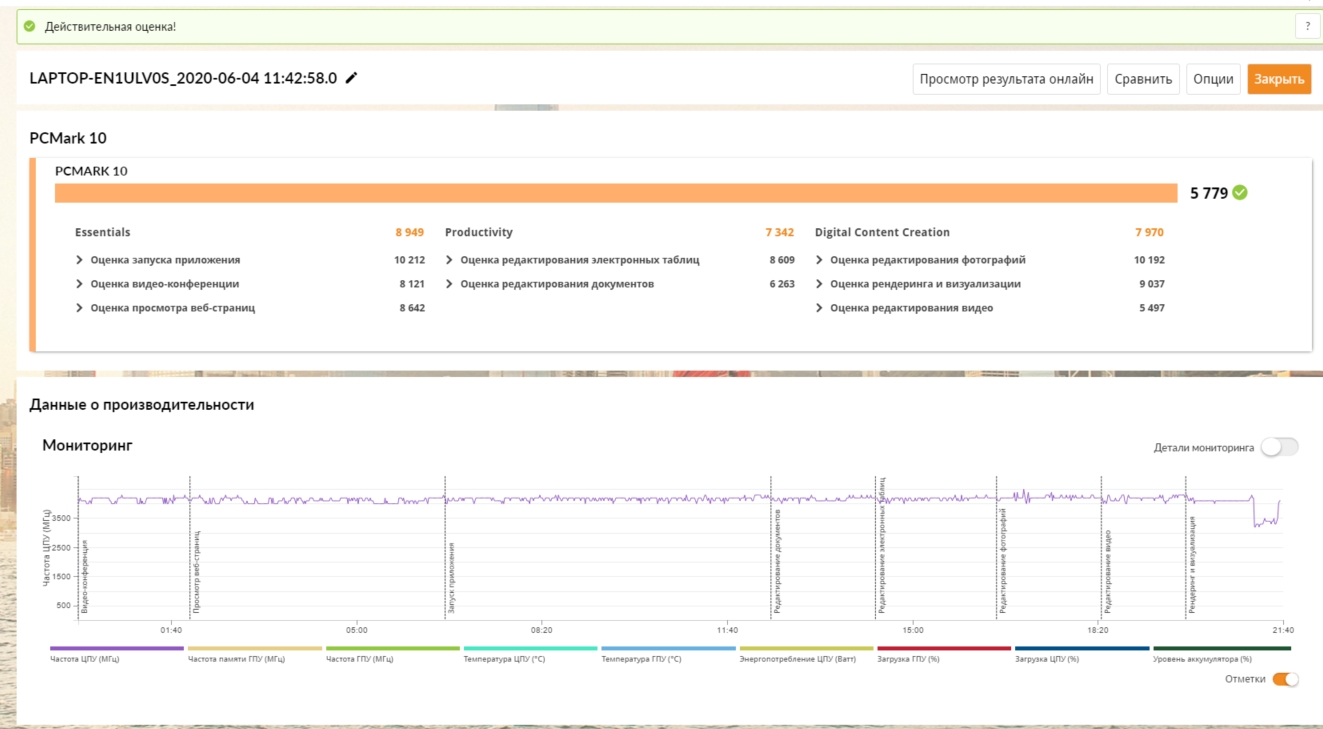The width and height of the screenshot is (1323, 729).
Task: Click the photo editing score 10 192
Action: click(1149, 260)
